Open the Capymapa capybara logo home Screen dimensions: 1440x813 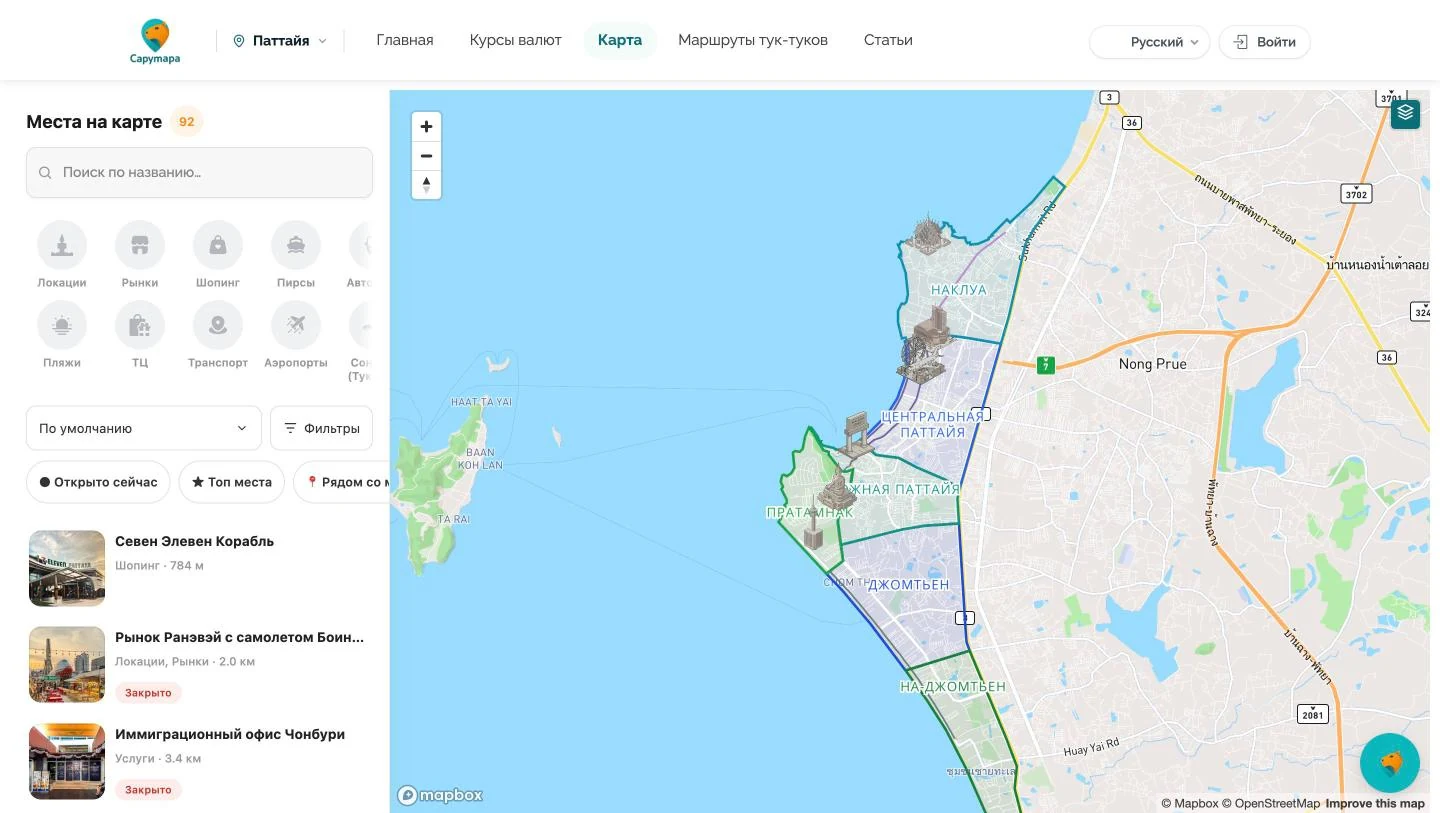click(155, 41)
